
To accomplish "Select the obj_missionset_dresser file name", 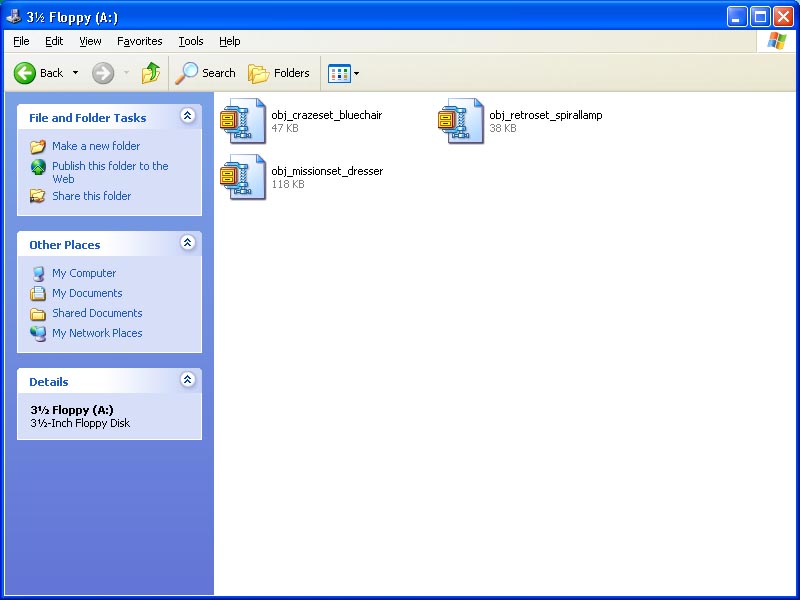I will point(327,171).
